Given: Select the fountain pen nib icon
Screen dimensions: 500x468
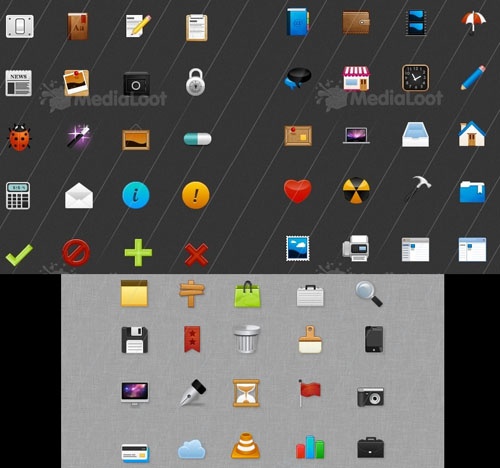Looking at the screenshot, I should pos(193,393).
